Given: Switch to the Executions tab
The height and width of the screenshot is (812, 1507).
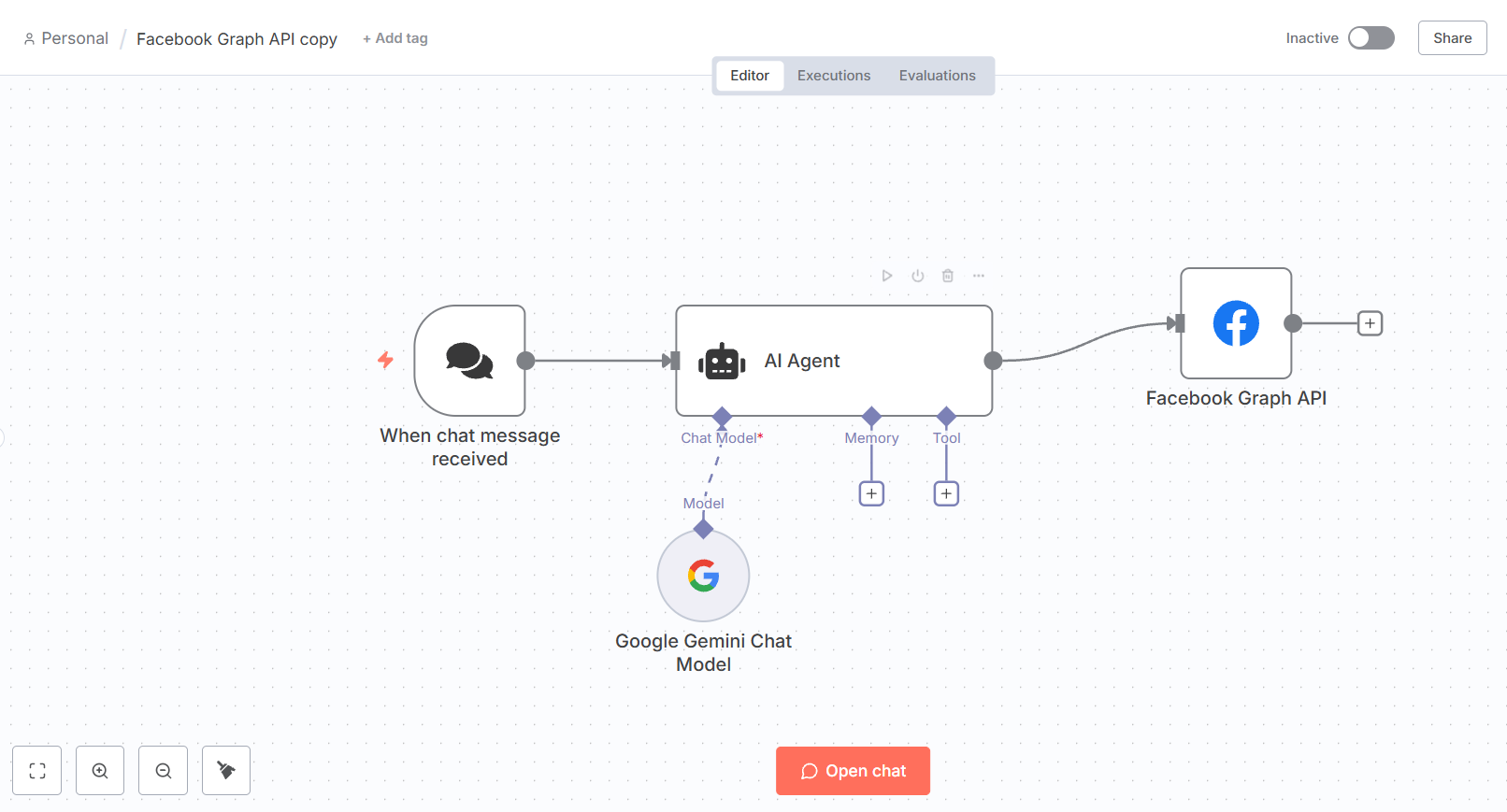Looking at the screenshot, I should point(834,76).
